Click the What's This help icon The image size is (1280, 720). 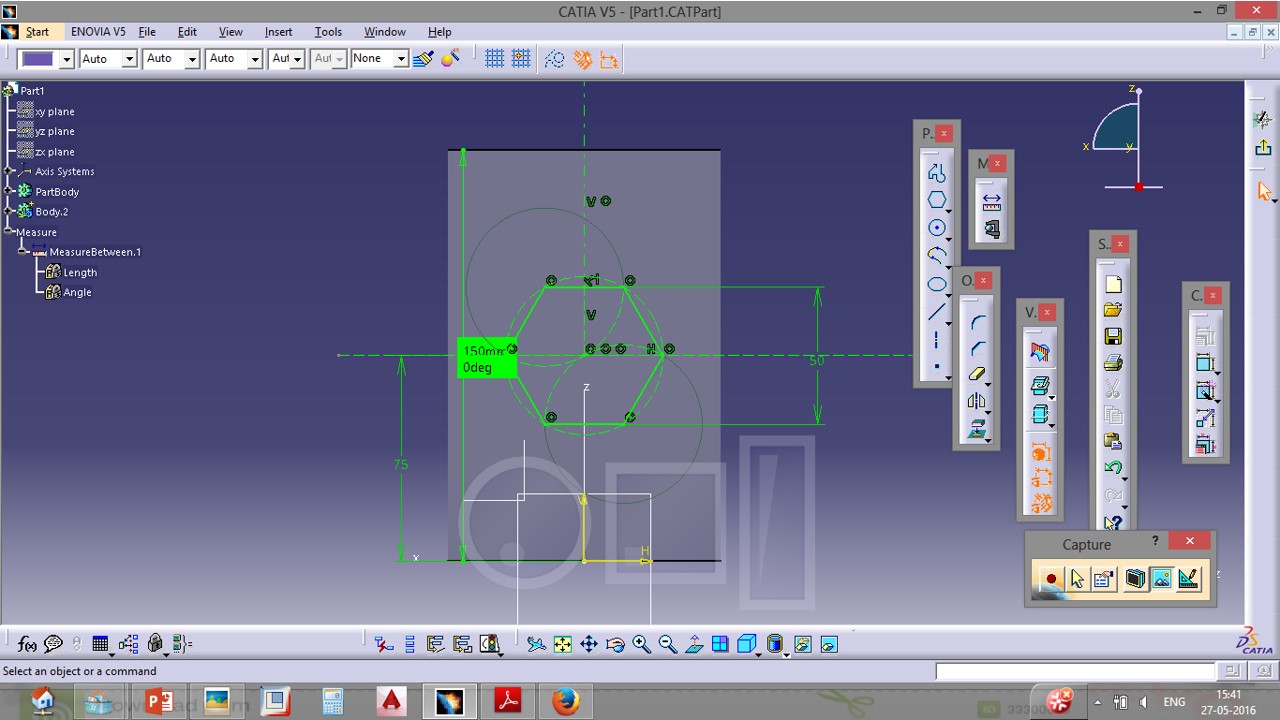coord(1113,521)
